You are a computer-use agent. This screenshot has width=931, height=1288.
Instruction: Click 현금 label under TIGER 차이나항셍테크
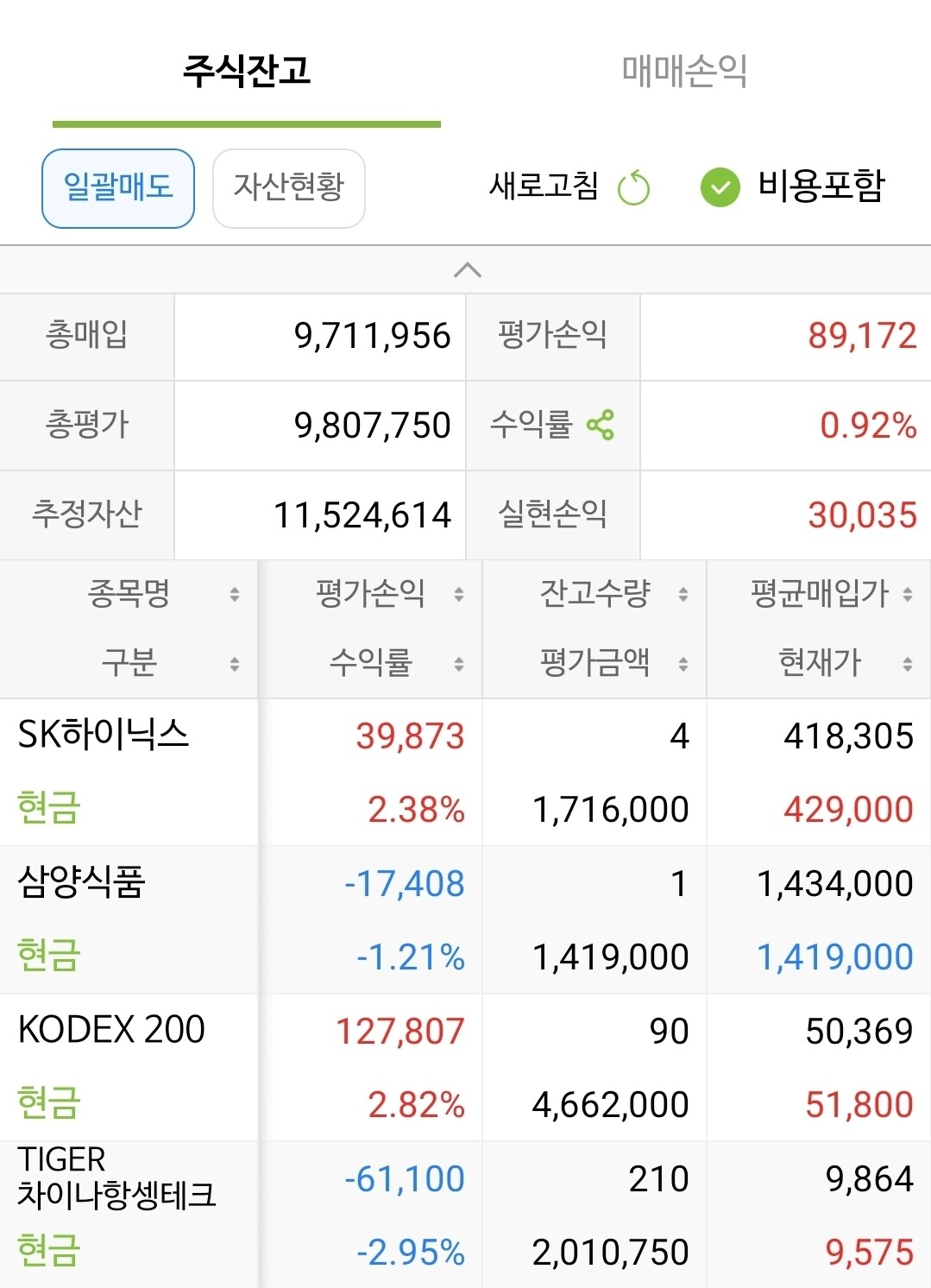pyautogui.click(x=49, y=1251)
